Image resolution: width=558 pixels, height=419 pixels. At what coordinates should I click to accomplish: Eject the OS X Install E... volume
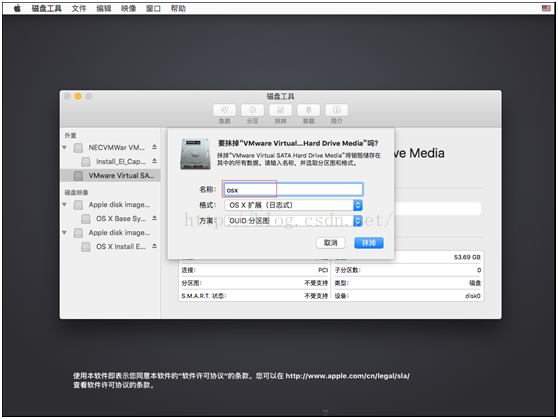click(154, 246)
